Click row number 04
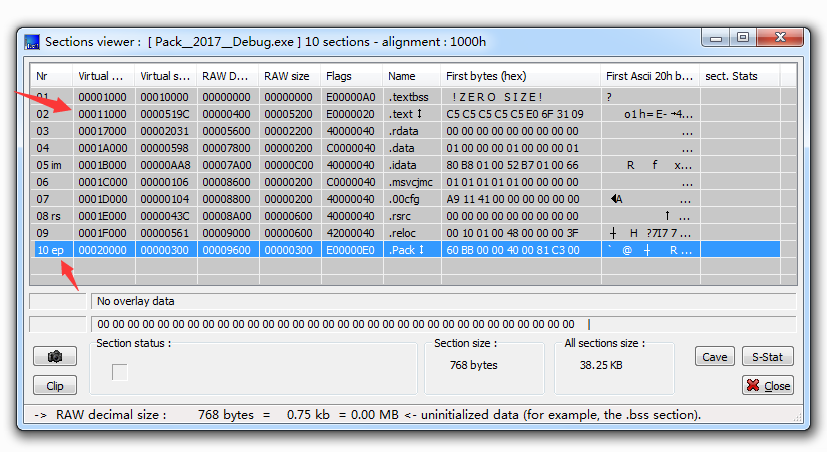This screenshot has height=452, width=827. point(43,148)
